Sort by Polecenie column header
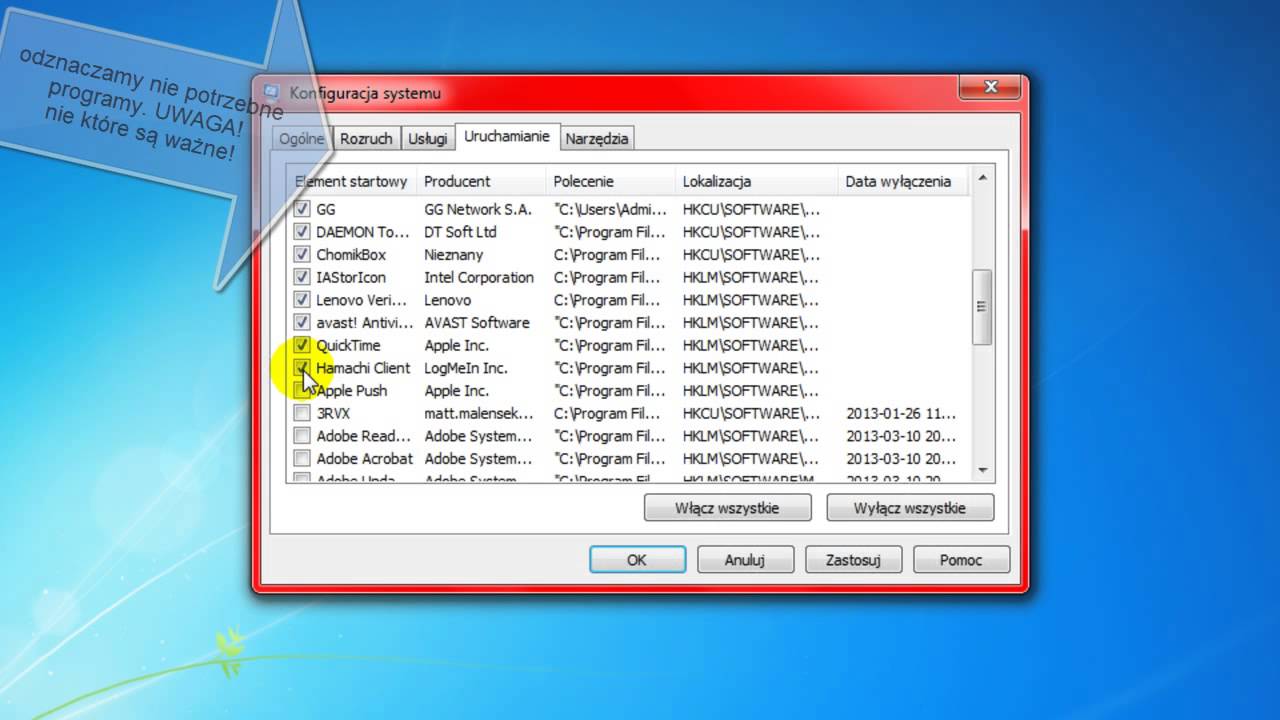The width and height of the screenshot is (1280, 720). pos(611,182)
